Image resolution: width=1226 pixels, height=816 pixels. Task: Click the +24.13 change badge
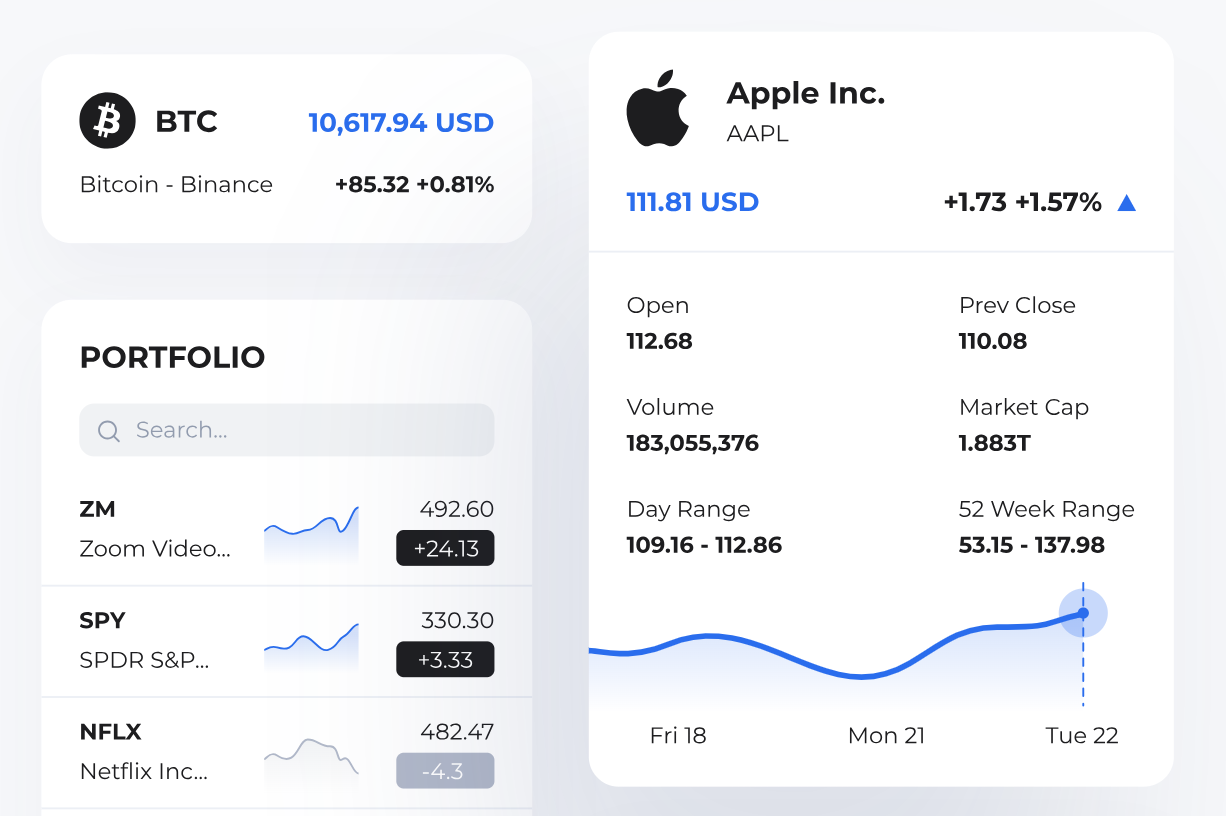point(445,549)
